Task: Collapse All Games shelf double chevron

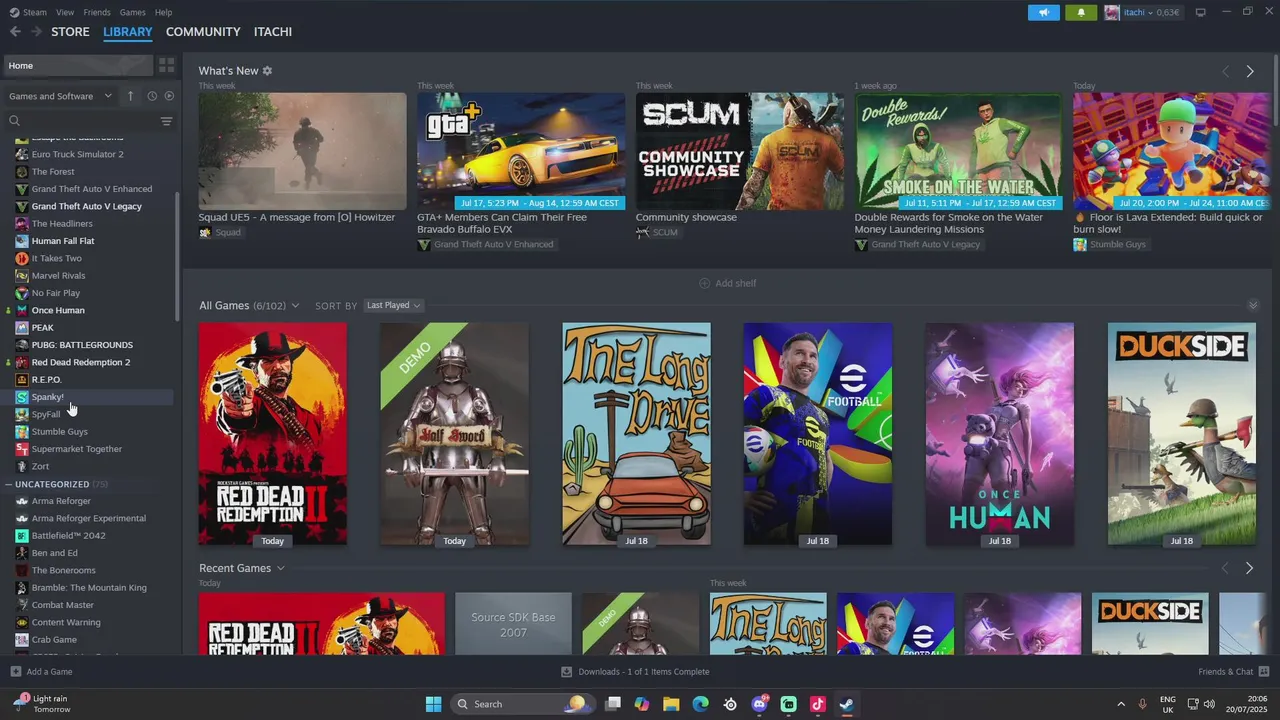Action: point(1253,305)
